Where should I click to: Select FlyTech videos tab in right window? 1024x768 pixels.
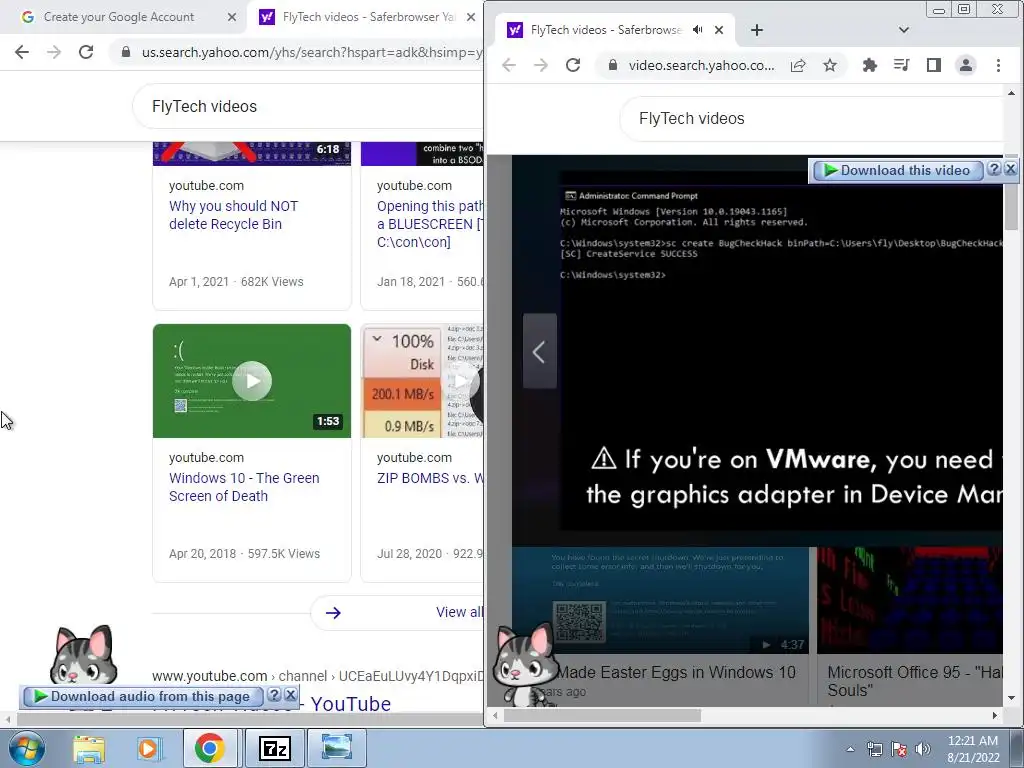pos(604,30)
